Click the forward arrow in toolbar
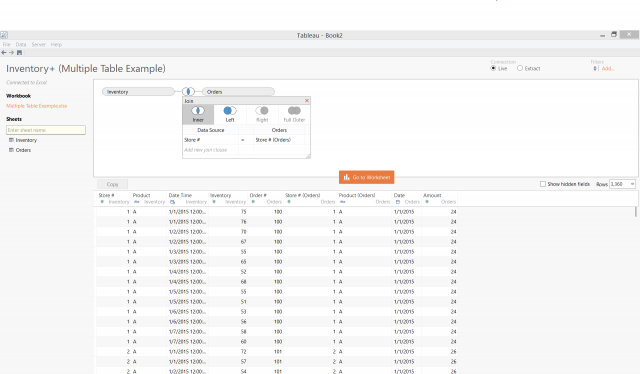Viewport: 640px width, 374px height. coord(11,52)
